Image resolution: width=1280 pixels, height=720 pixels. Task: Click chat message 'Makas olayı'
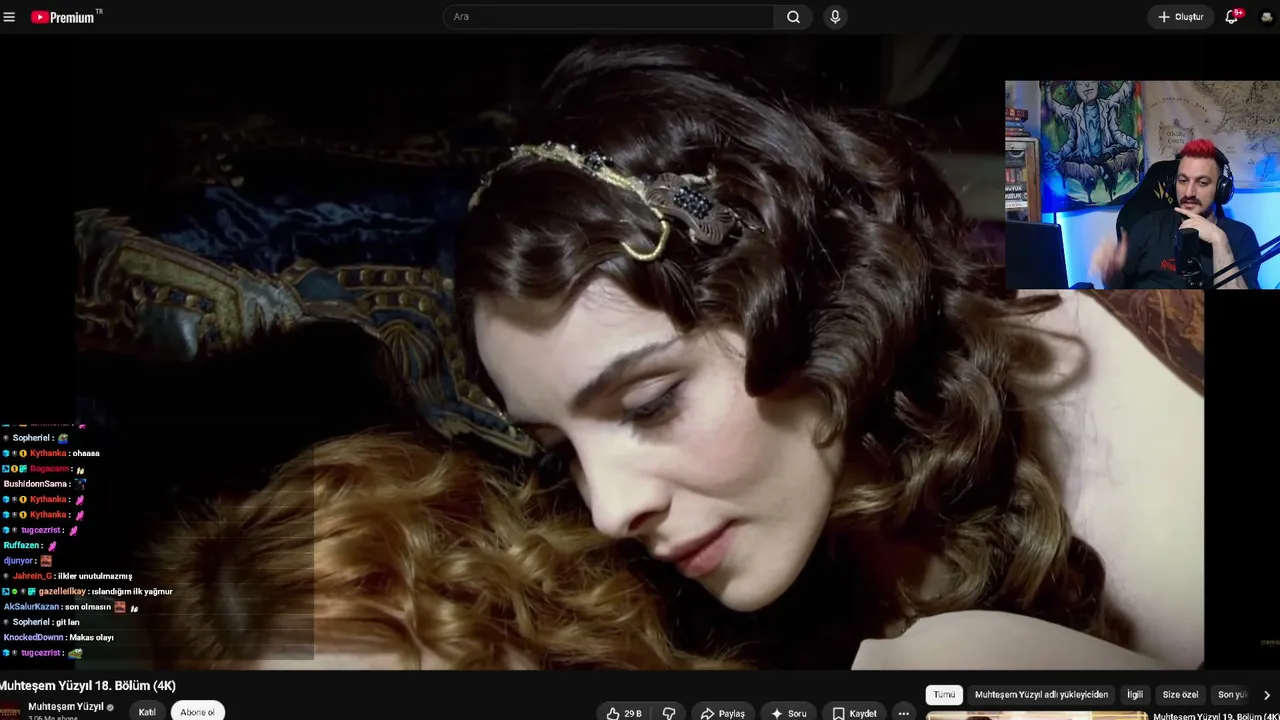(x=91, y=638)
